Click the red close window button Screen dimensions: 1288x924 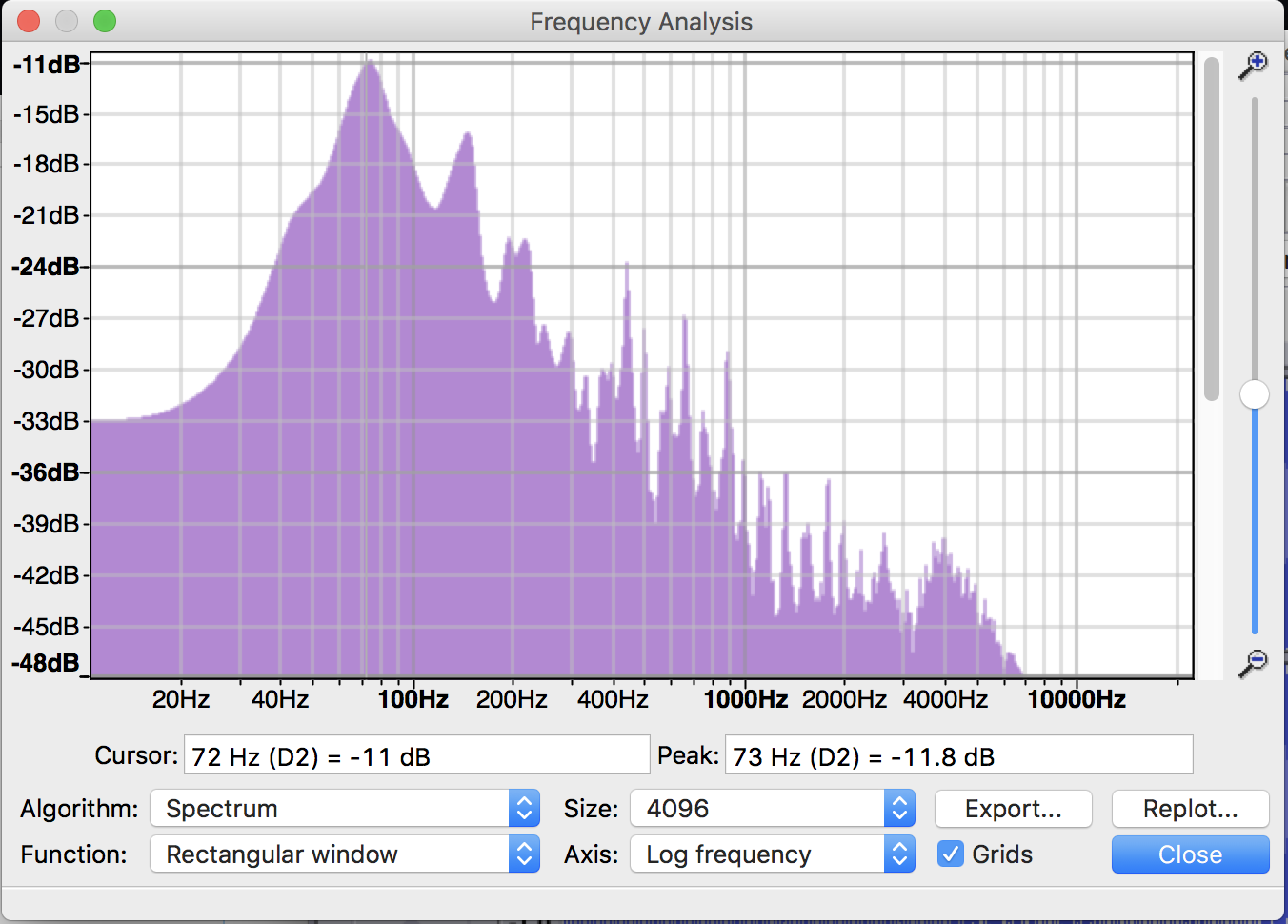pos(29,21)
